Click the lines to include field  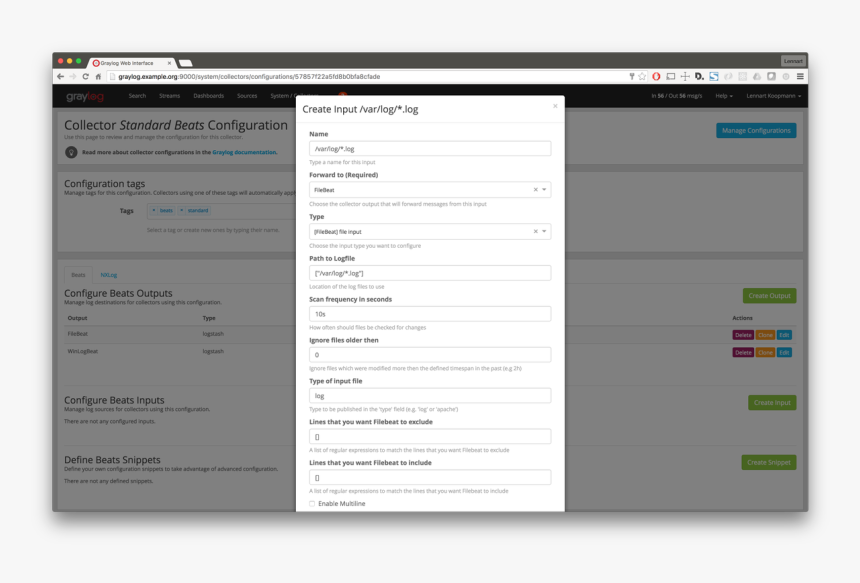click(430, 477)
